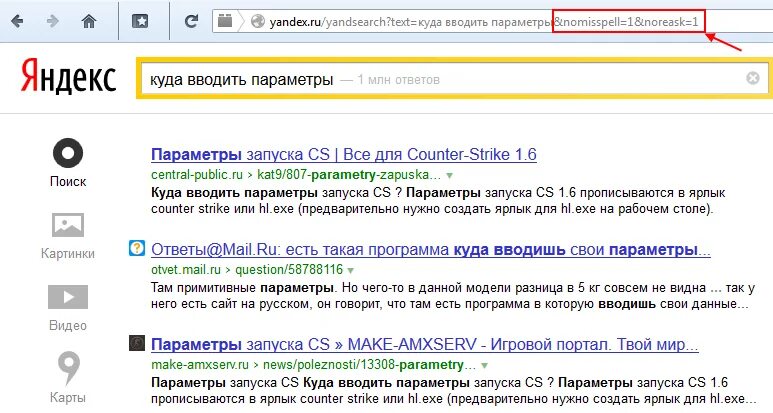Viewport: 773px width, 413px height.
Task: Select the Поиск search section icon
Action: coord(68,153)
